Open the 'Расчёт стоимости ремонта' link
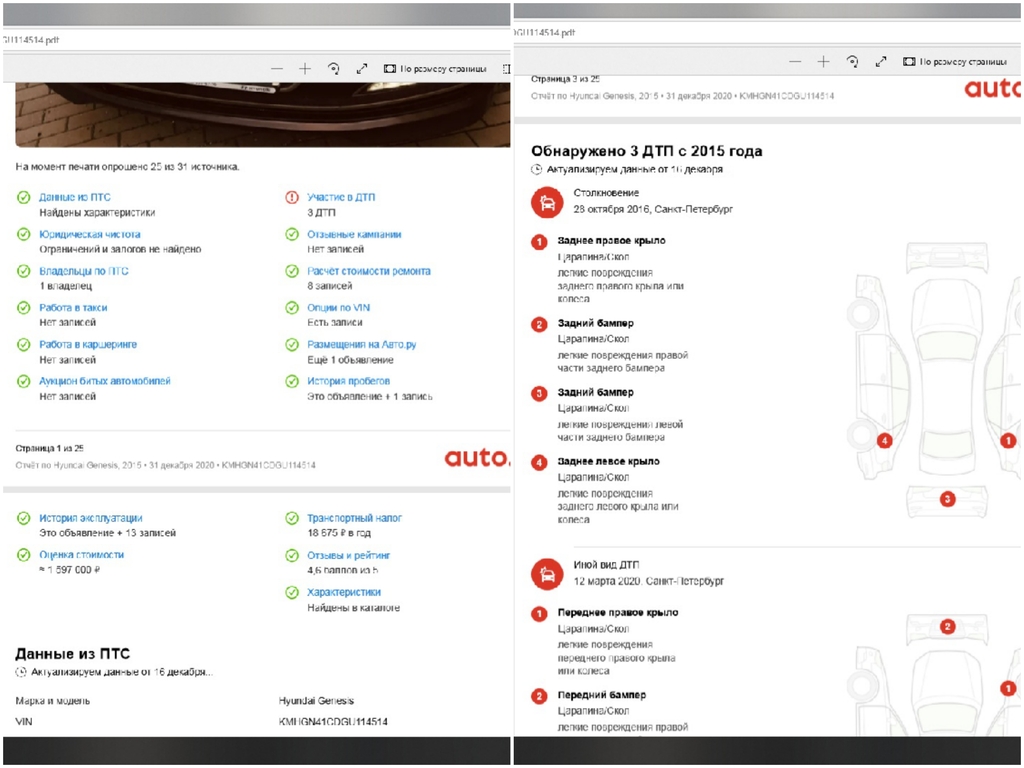 [x=369, y=271]
